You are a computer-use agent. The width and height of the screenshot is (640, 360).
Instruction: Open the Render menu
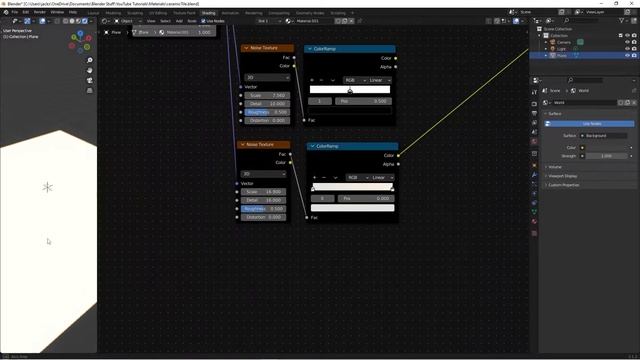click(x=40, y=12)
